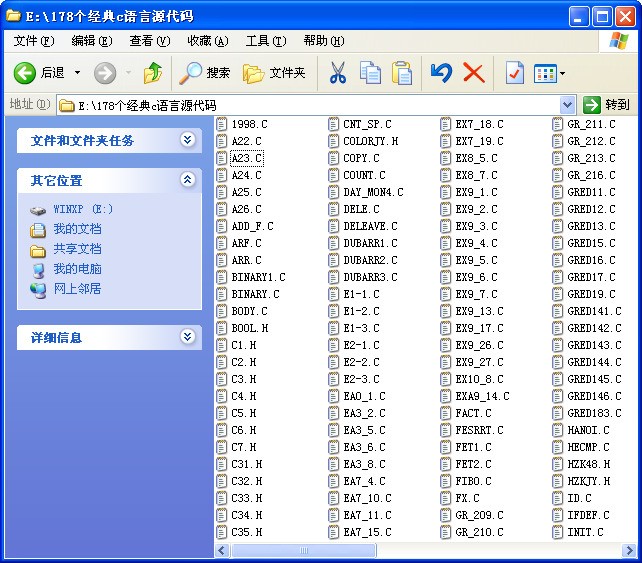642x563 pixels.
Task: Select file icon of 1998.C
Action: point(222,124)
